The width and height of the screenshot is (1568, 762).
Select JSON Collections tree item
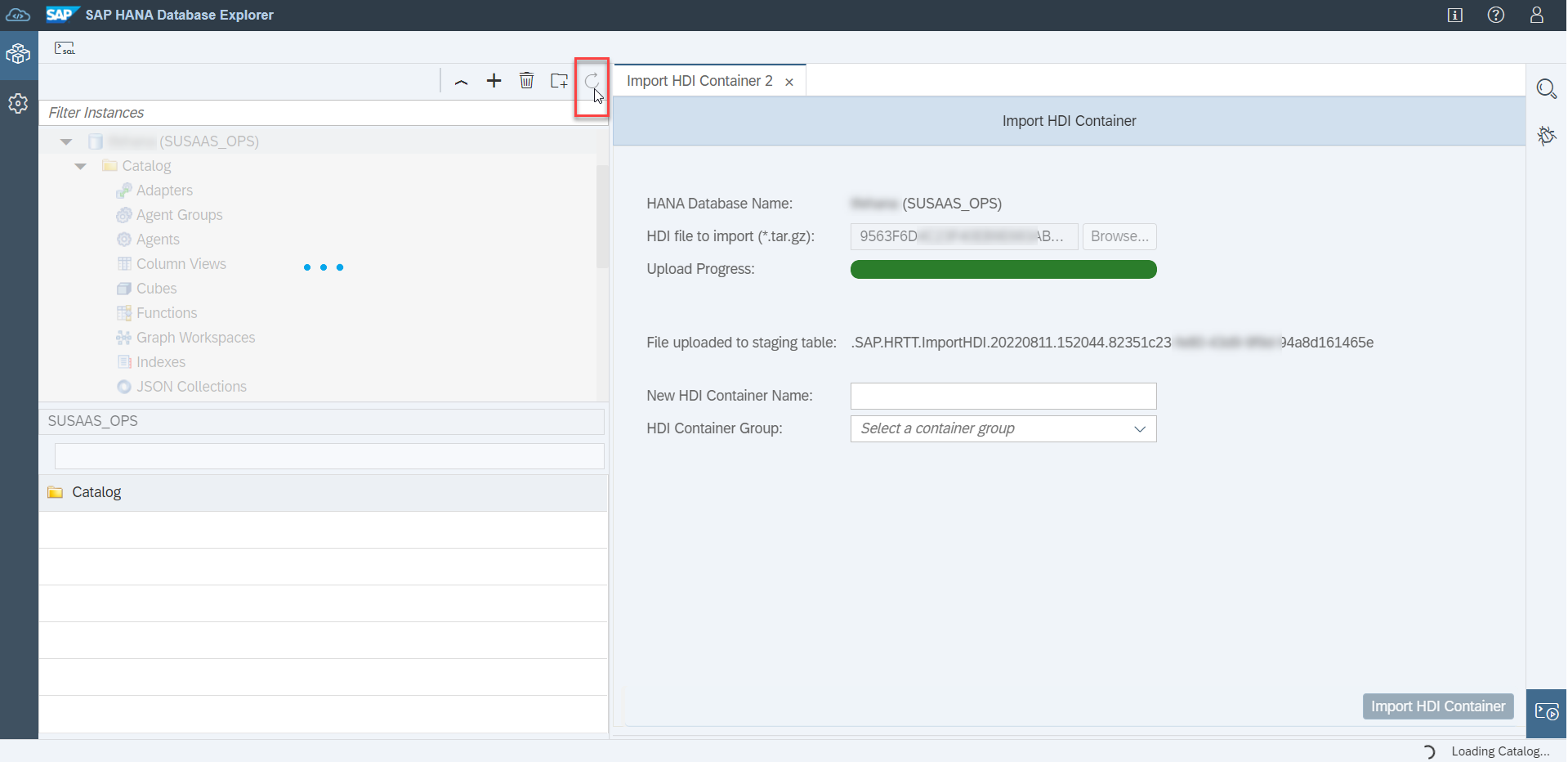(x=191, y=387)
